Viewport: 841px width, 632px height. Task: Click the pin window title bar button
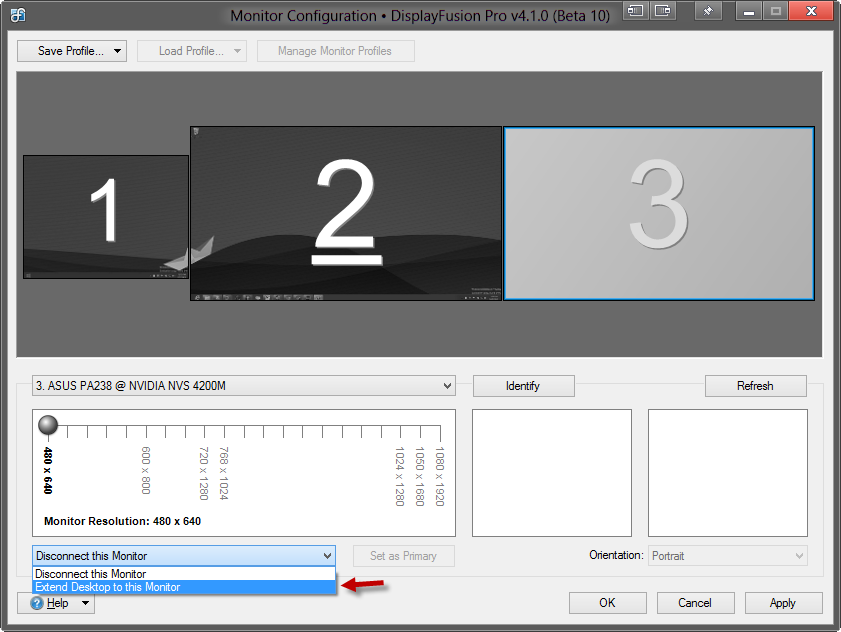tap(708, 12)
